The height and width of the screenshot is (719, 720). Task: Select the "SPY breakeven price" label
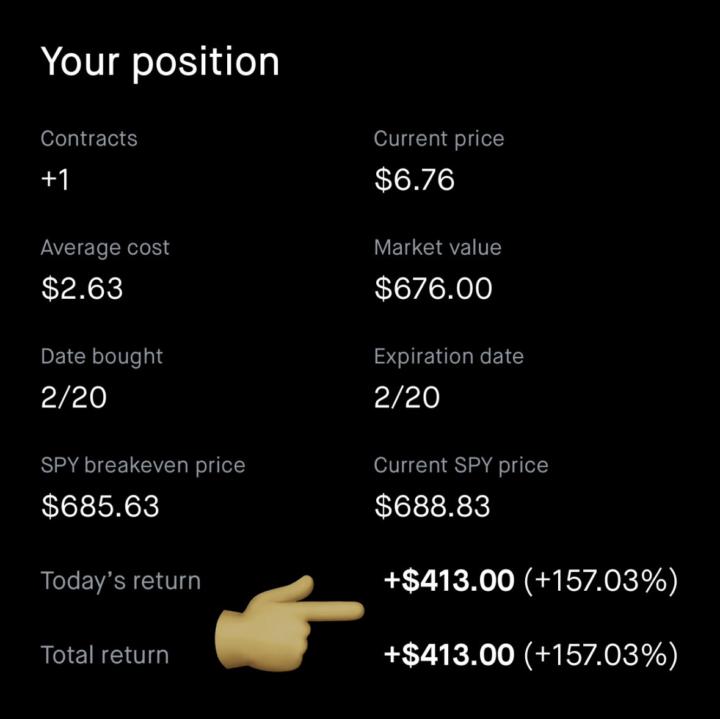142,465
